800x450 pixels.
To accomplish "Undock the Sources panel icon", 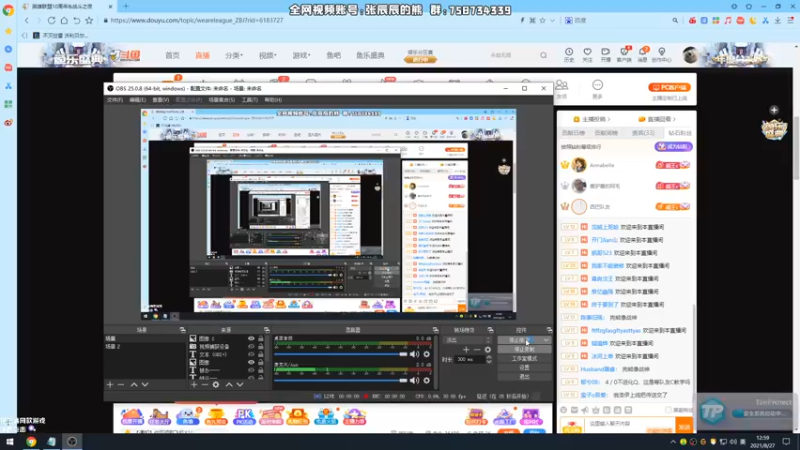I will [266, 330].
